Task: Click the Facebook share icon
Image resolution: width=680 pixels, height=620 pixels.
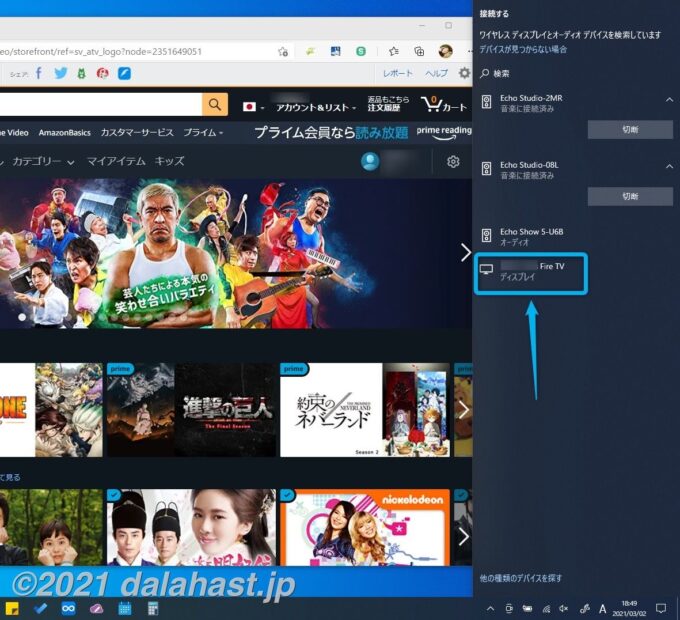Action: tap(39, 73)
